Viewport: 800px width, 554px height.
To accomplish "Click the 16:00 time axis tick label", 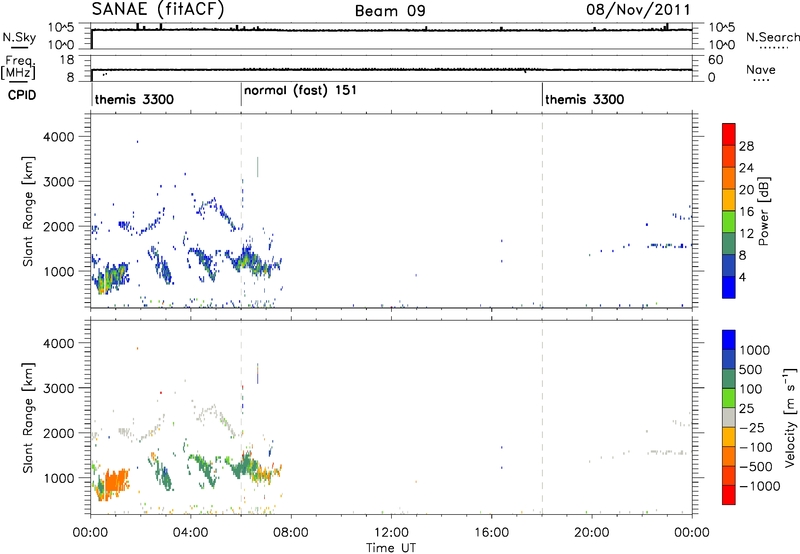I will 491,533.
